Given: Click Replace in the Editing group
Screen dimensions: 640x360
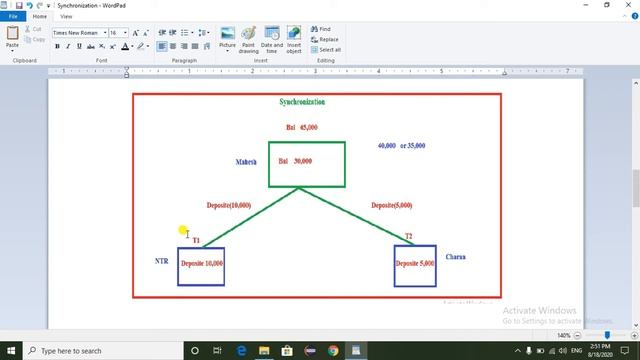Looking at the screenshot, I should (325, 40).
